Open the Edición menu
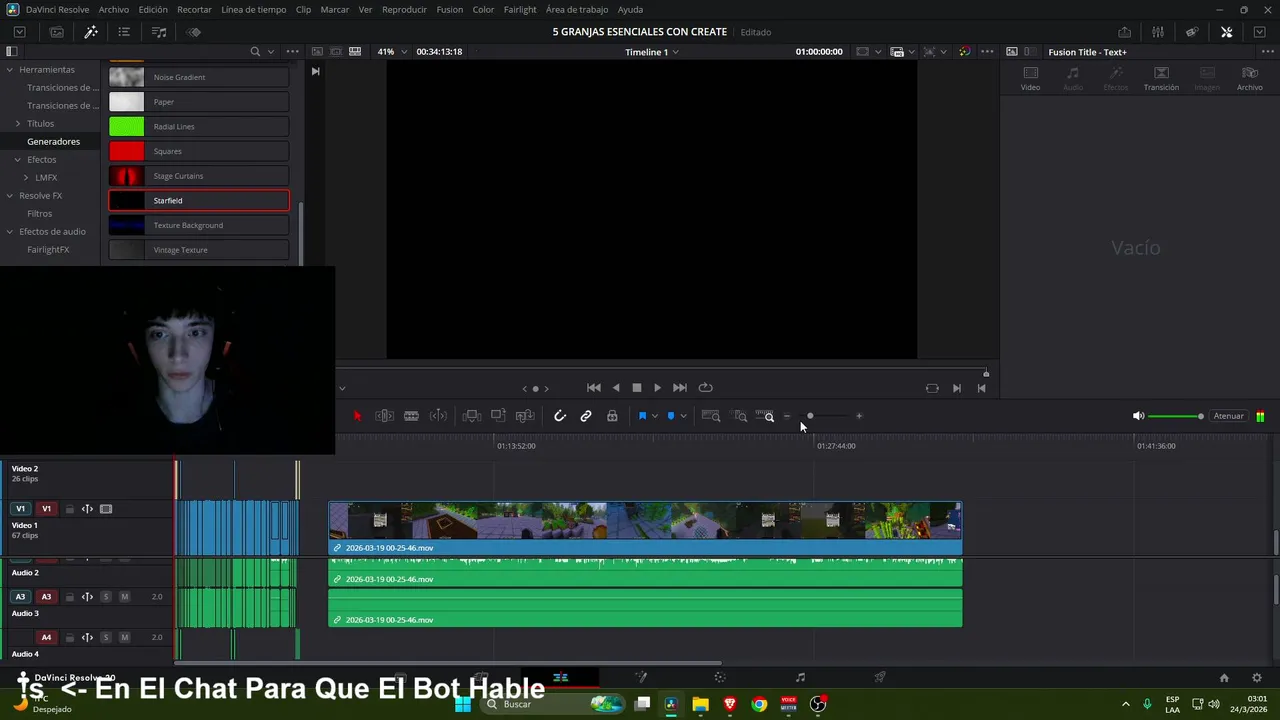Image resolution: width=1280 pixels, height=720 pixels. click(153, 9)
